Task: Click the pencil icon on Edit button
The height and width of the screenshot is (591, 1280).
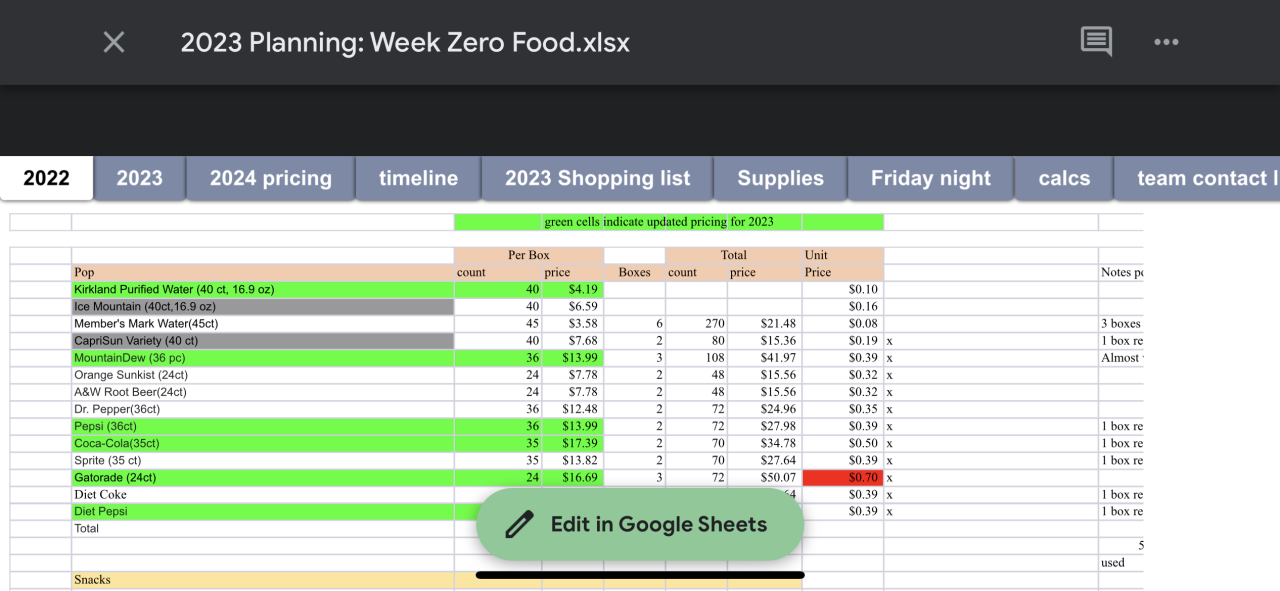Action: click(x=519, y=524)
